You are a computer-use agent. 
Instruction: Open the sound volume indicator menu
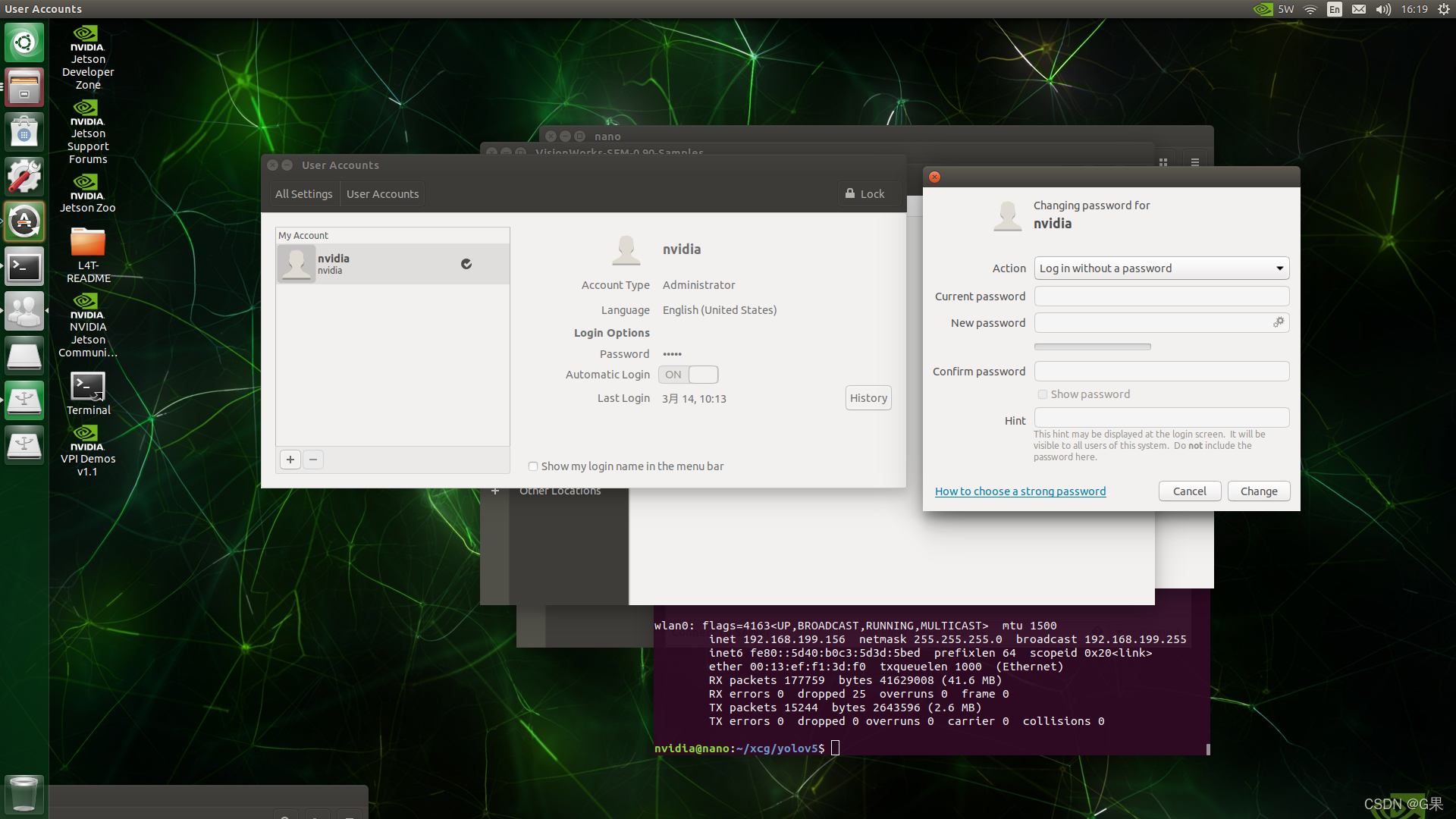[1383, 9]
